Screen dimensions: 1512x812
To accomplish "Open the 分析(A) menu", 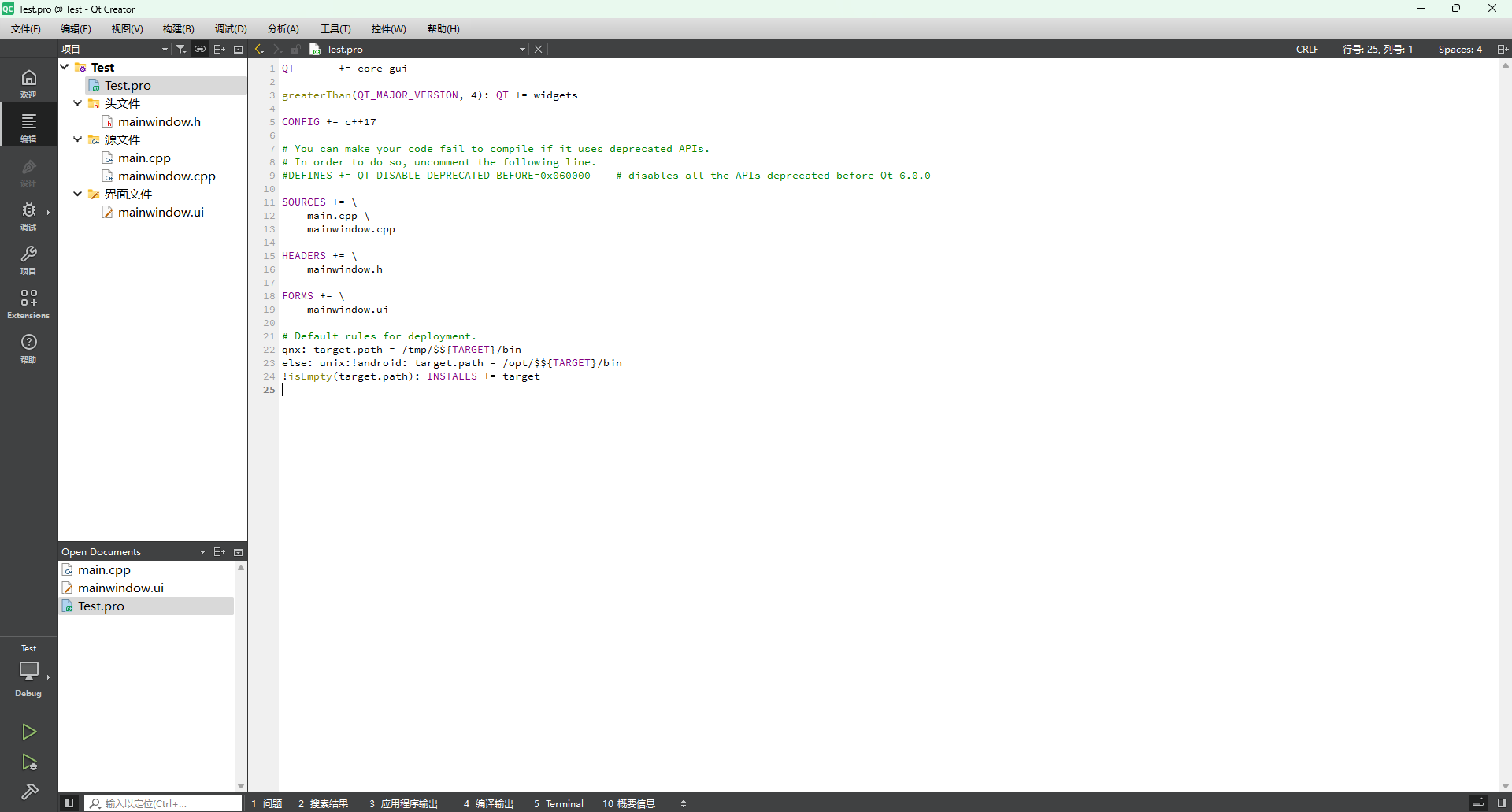I will tap(283, 28).
